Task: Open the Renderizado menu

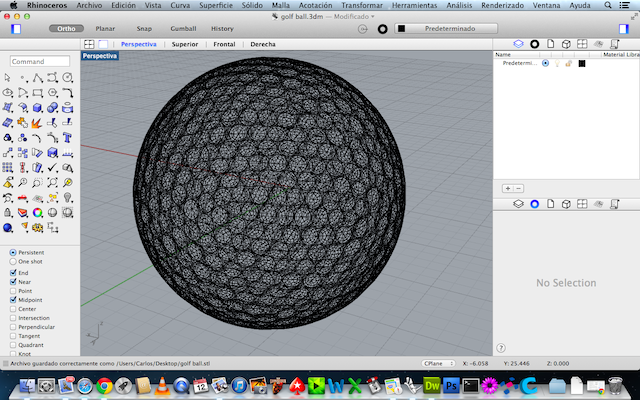Action: tap(502, 5)
